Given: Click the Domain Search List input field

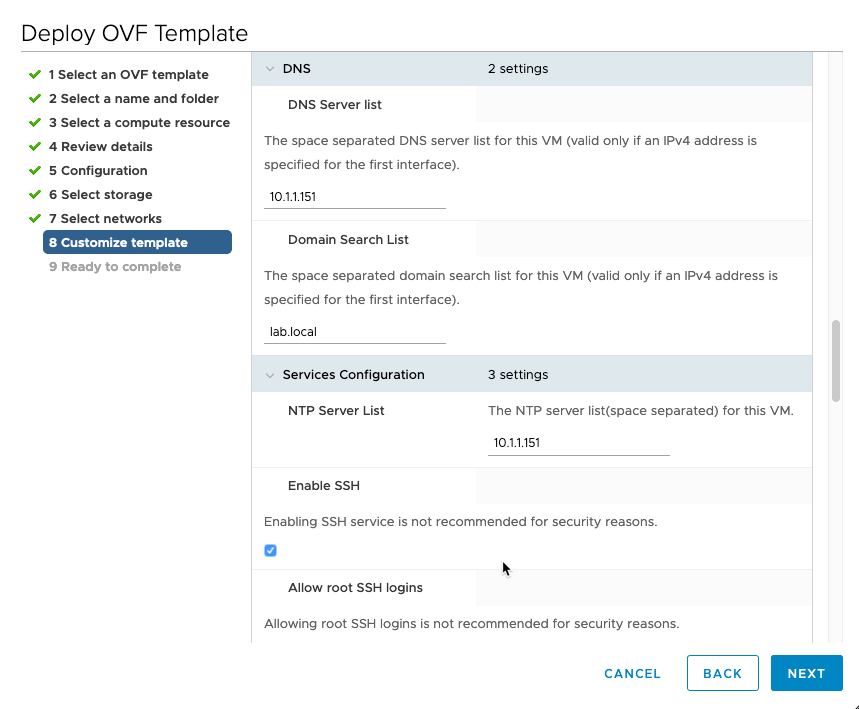Looking at the screenshot, I should (x=354, y=332).
